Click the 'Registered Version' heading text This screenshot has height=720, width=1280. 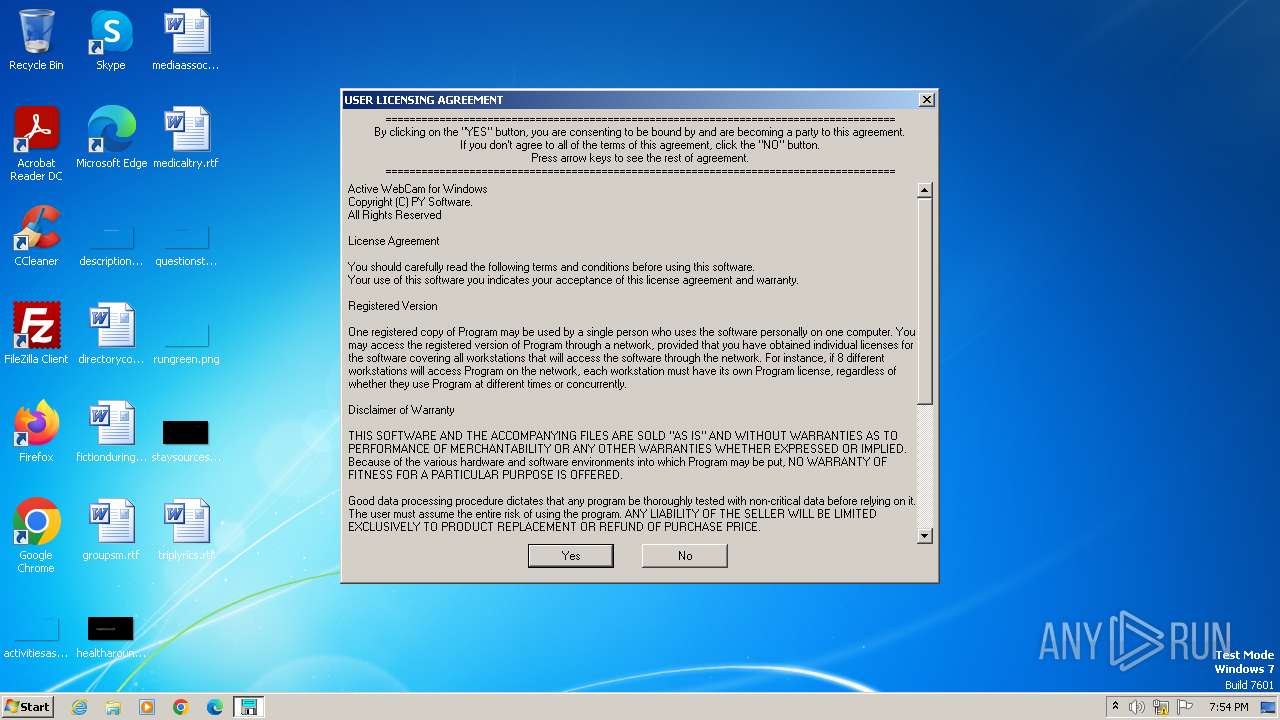tap(392, 306)
